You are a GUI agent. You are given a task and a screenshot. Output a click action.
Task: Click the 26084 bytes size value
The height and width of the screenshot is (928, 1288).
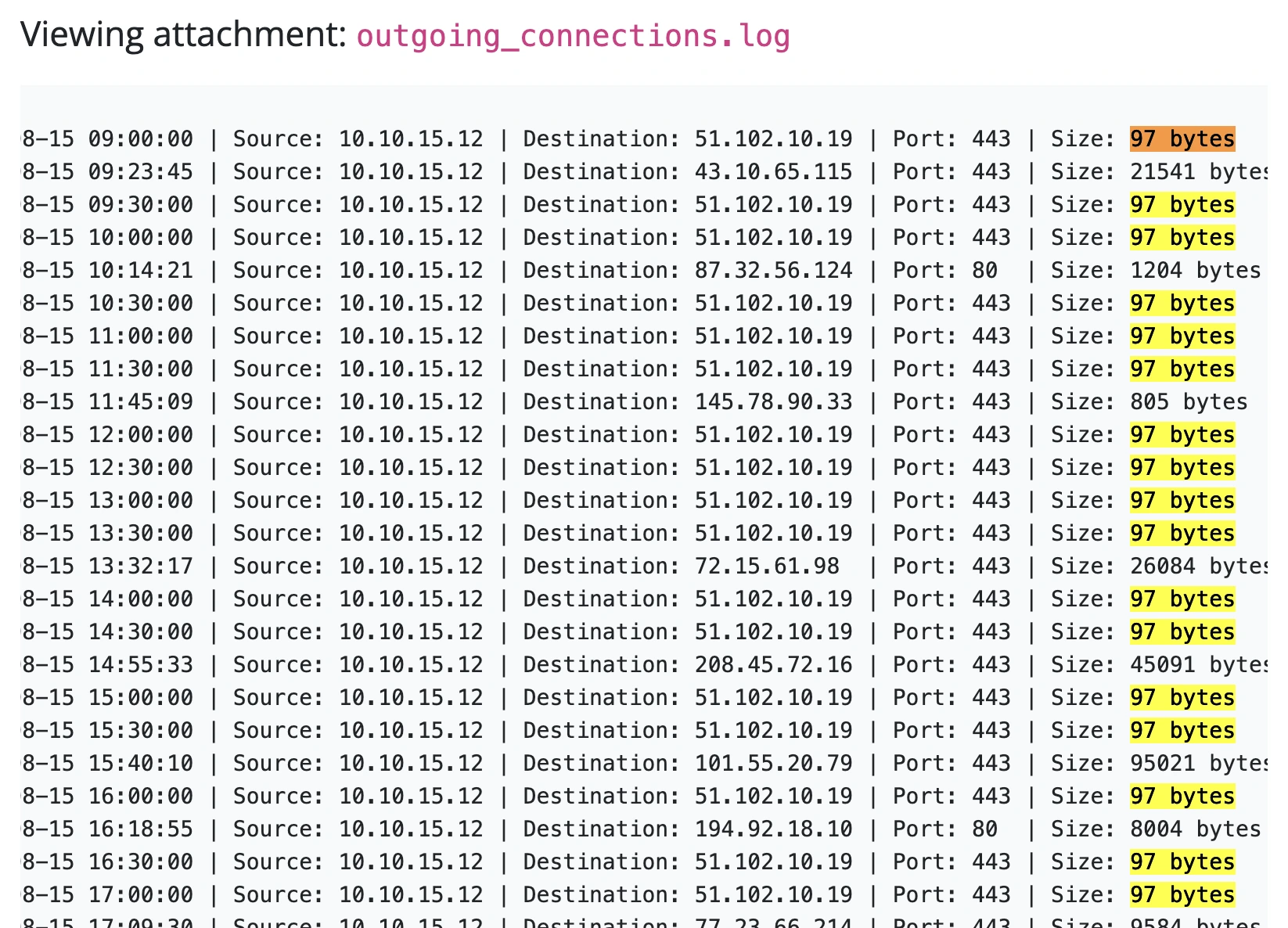click(1199, 567)
